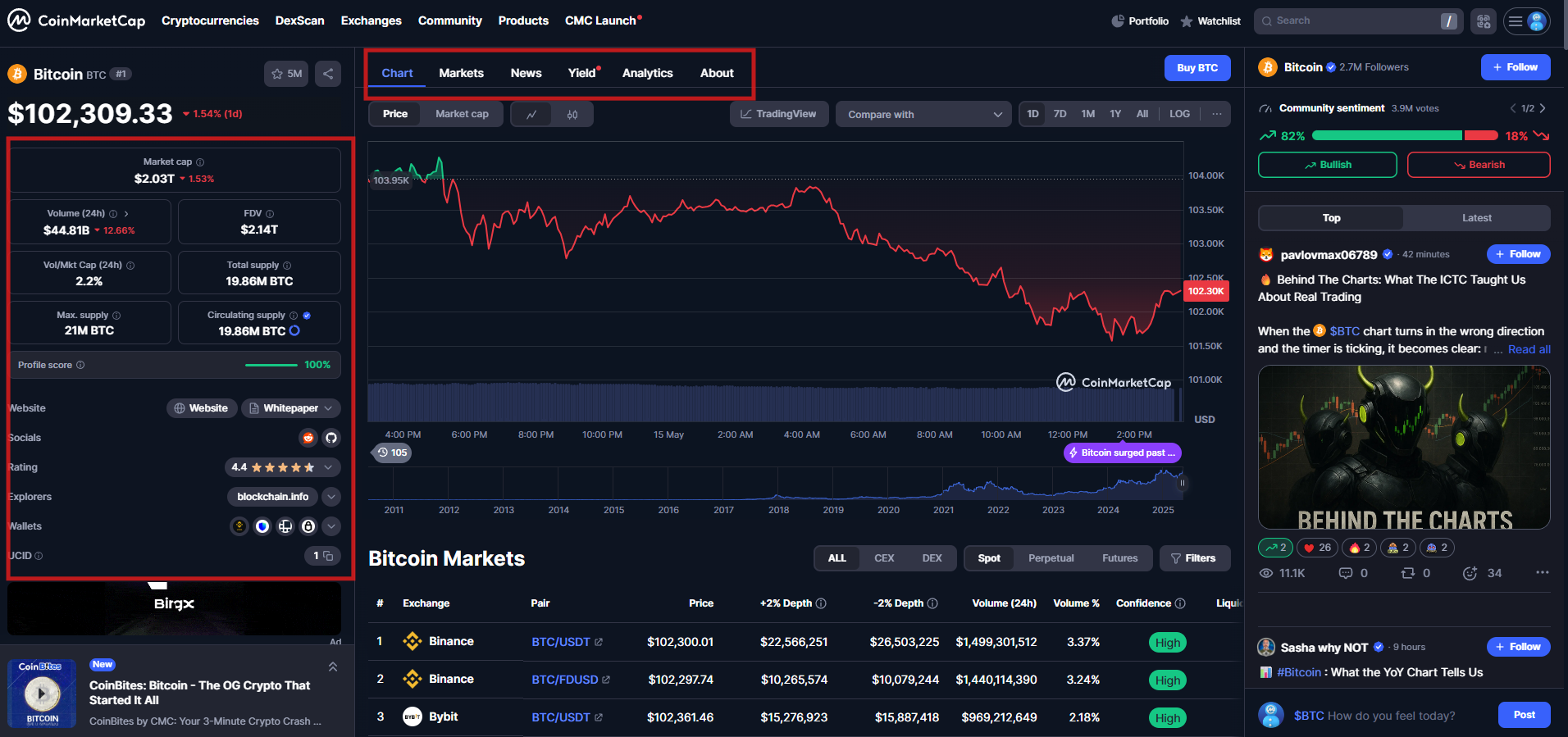This screenshot has height=737, width=1568.
Task: Open Binance BTC/FDUSD external link icon
Action: point(606,680)
